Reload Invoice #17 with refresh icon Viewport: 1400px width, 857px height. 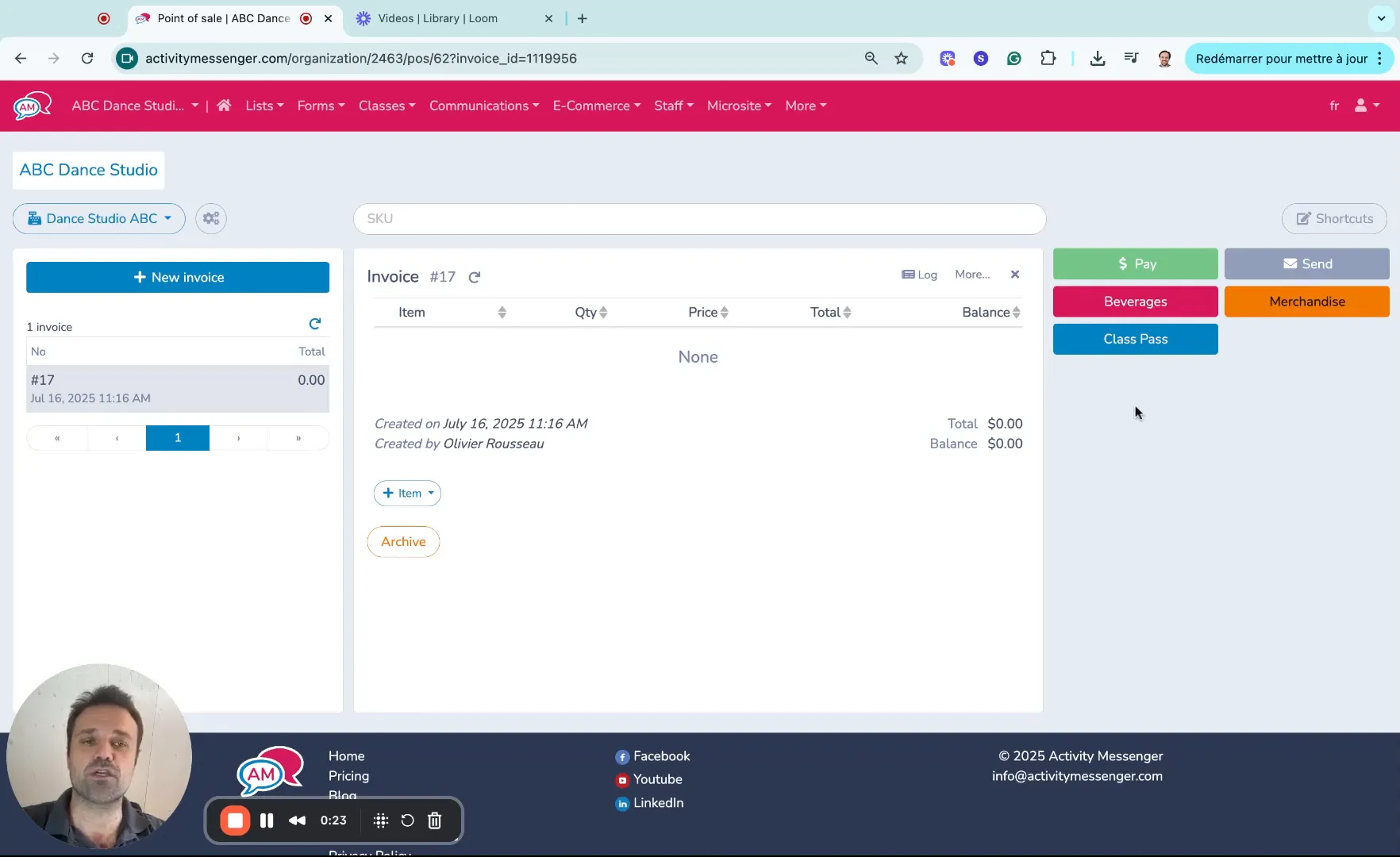(475, 277)
